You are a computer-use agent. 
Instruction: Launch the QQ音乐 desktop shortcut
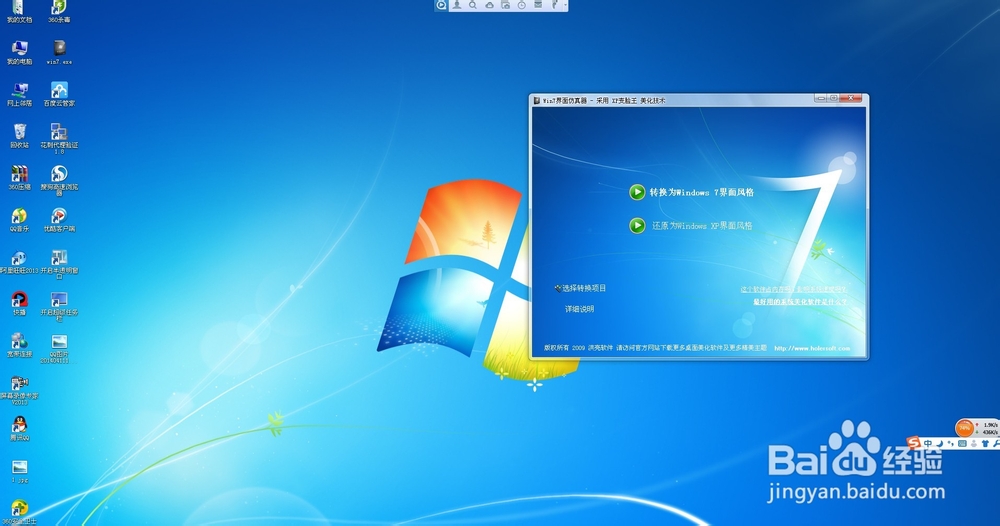(19, 220)
